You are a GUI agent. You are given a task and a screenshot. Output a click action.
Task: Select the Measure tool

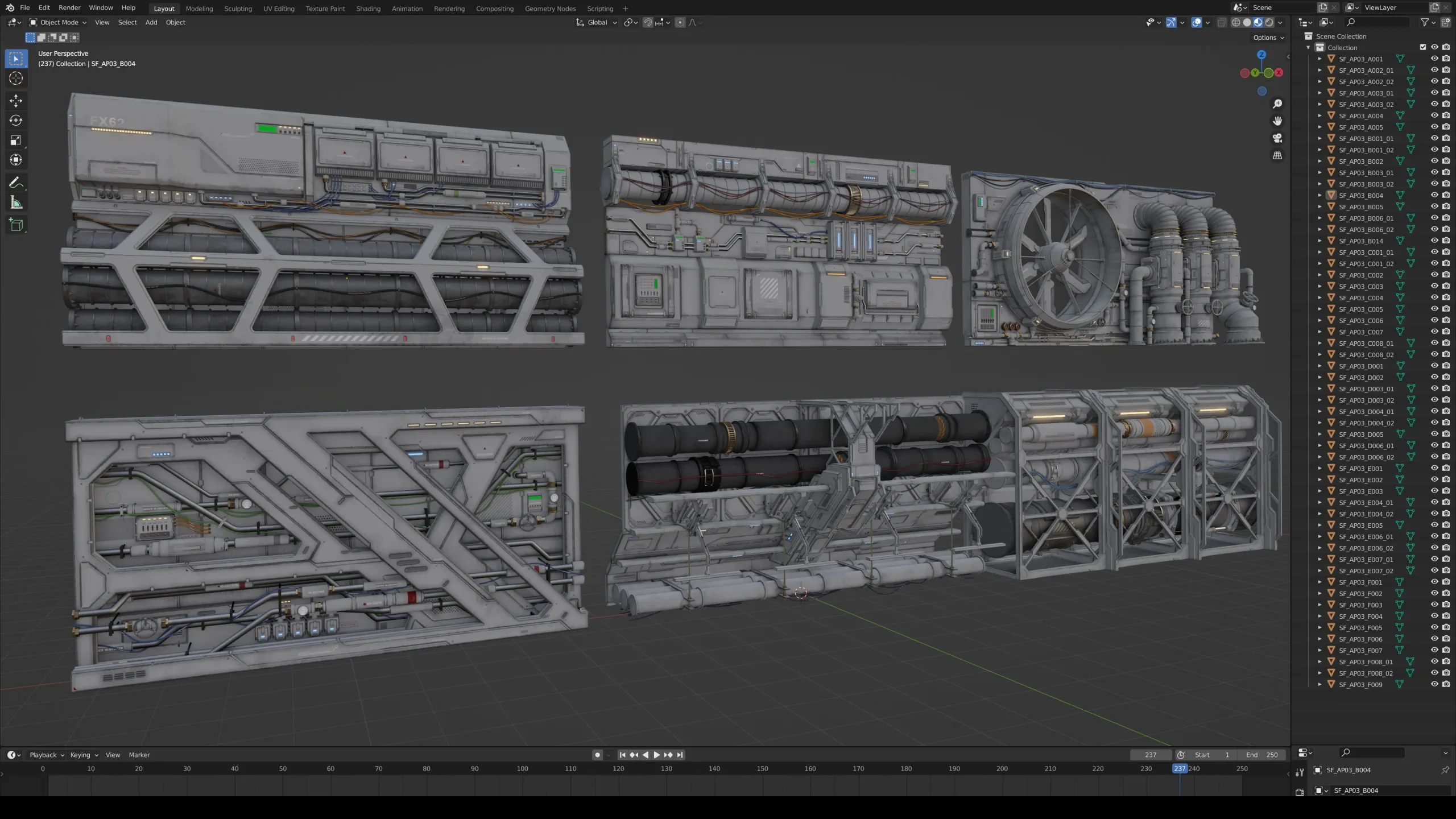pos(16,203)
